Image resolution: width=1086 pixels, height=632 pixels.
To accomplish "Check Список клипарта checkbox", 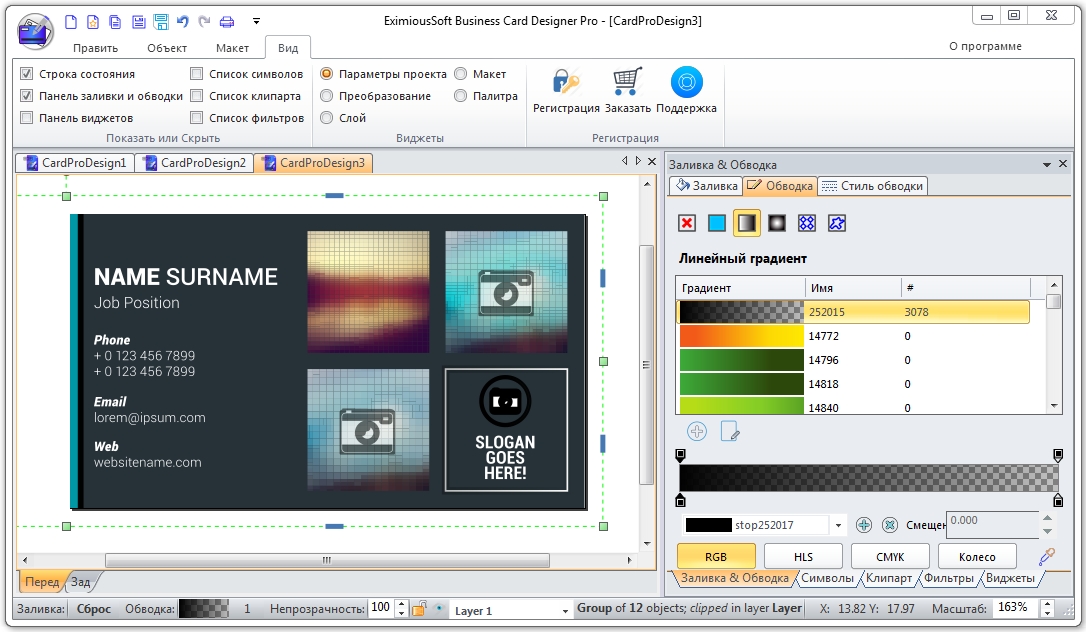I will point(197,96).
